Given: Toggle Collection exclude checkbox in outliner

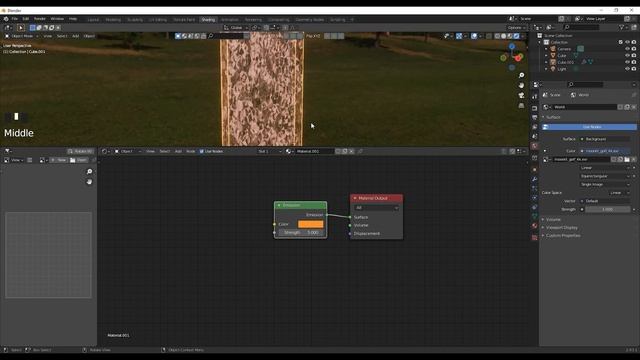Looking at the screenshot, I should coord(621,42).
